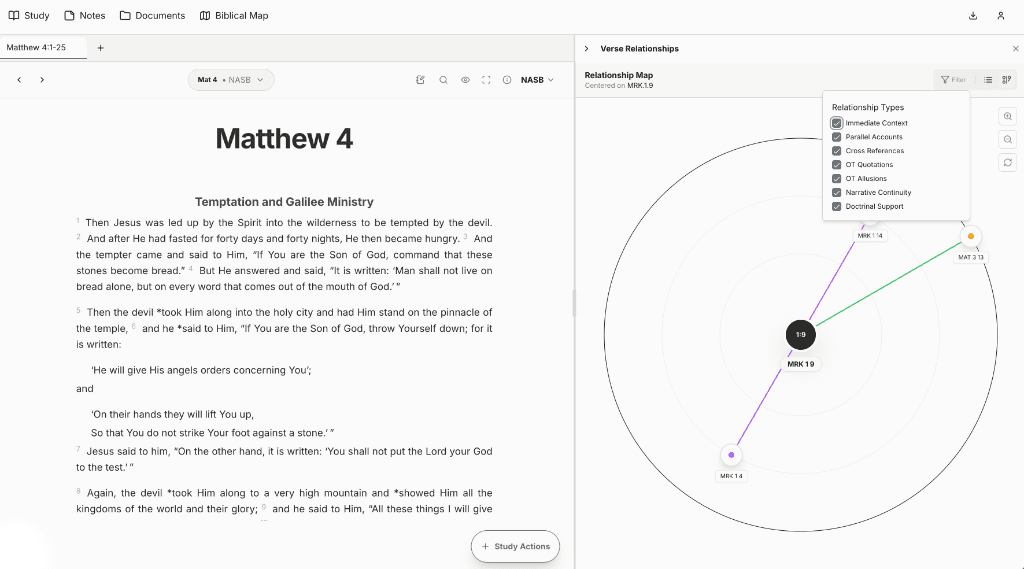
Task: Click the Relationship Types heading
Action: pos(868,107)
